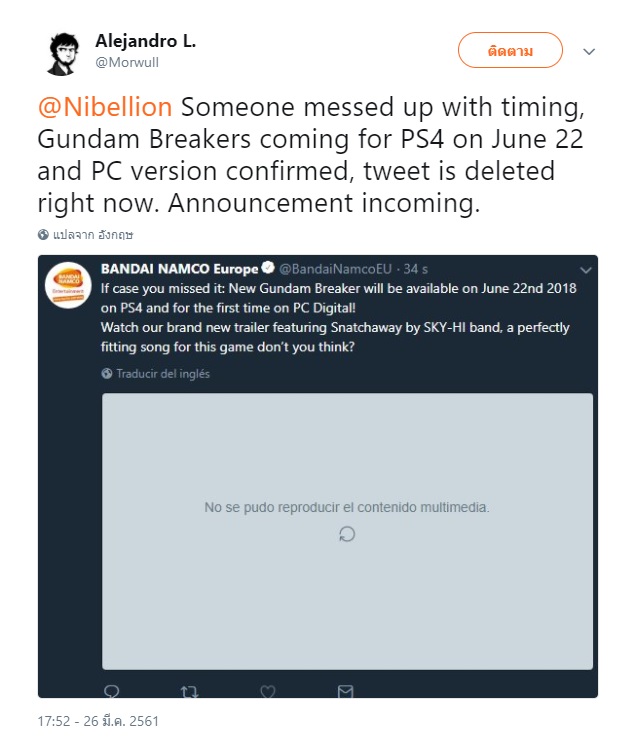635x742 pixels.
Task: Click the envelope direct message icon
Action: click(x=345, y=691)
